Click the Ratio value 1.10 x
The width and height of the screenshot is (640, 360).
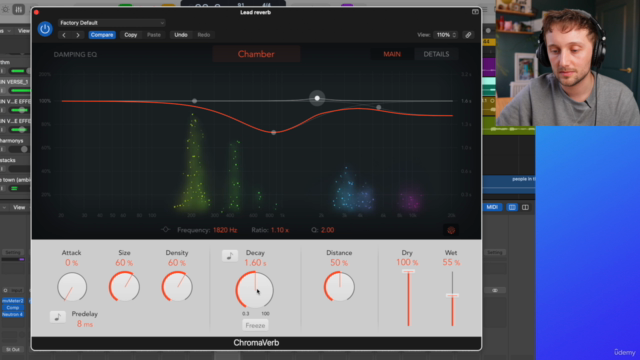click(x=280, y=230)
